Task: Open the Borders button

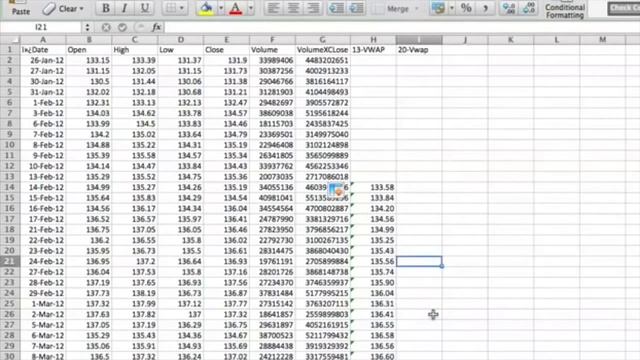Action: tap(175, 8)
